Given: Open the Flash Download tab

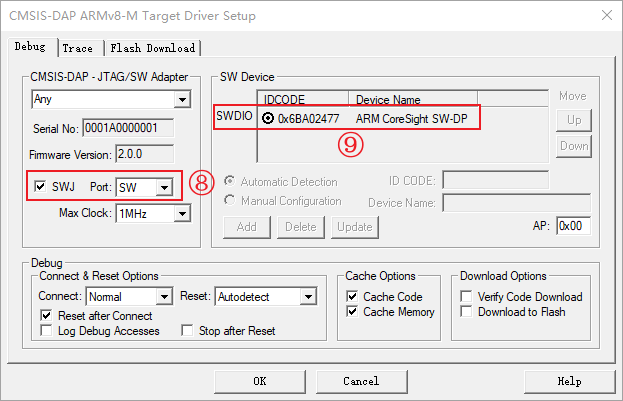Looking at the screenshot, I should 153,48.
